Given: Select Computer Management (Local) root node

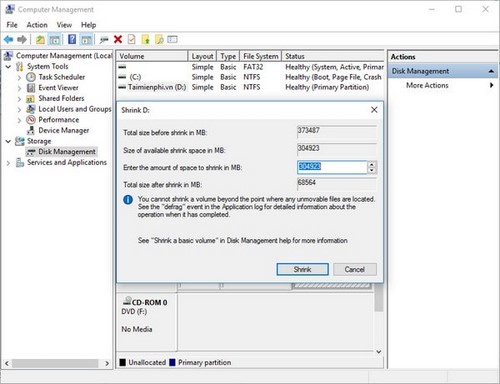Looking at the screenshot, I should [x=64, y=56].
